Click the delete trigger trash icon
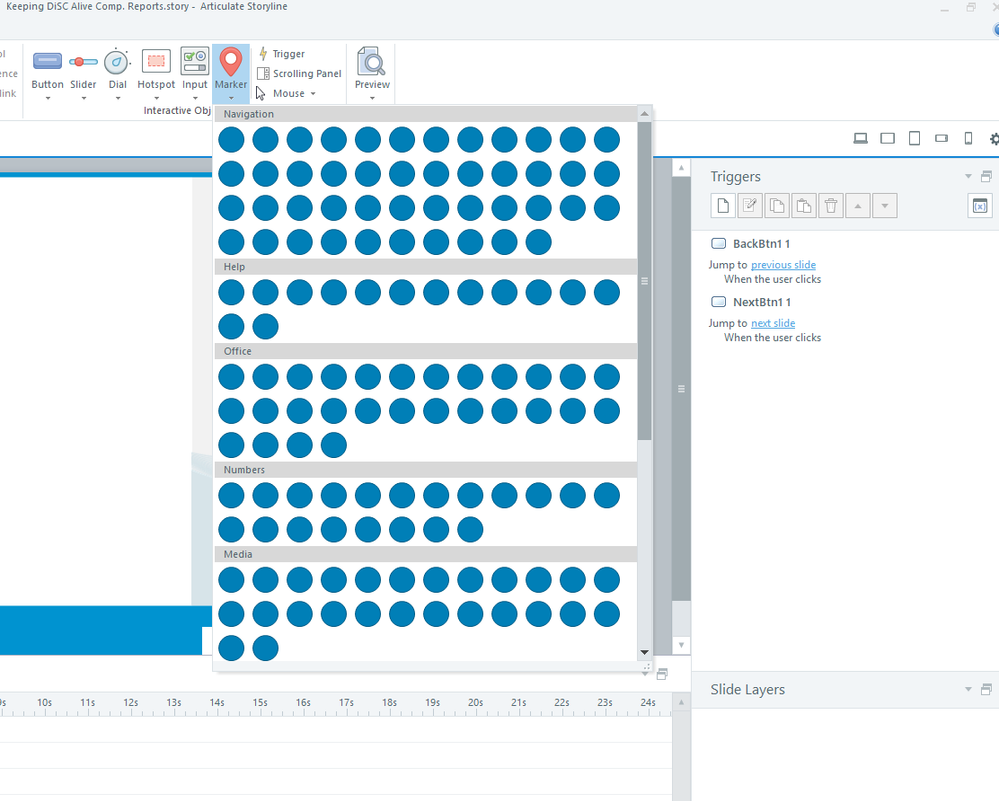 pyautogui.click(x=831, y=206)
